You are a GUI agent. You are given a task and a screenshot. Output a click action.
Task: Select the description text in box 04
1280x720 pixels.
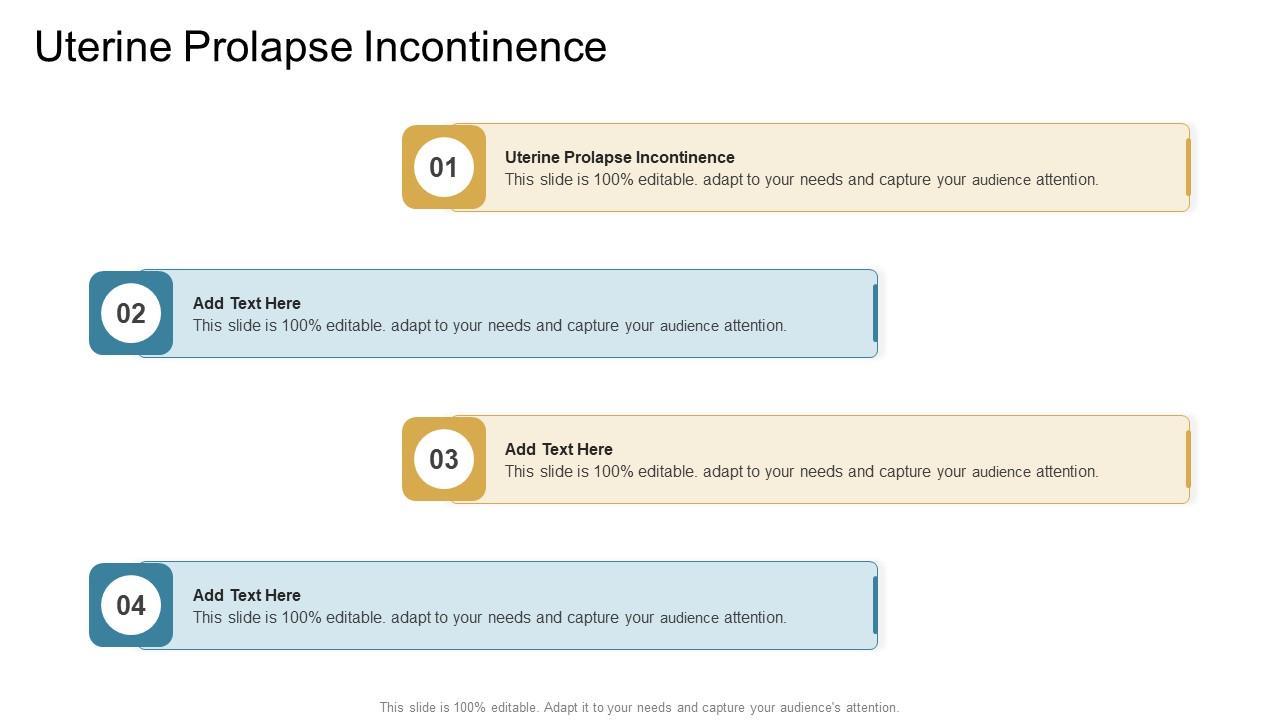click(489, 618)
